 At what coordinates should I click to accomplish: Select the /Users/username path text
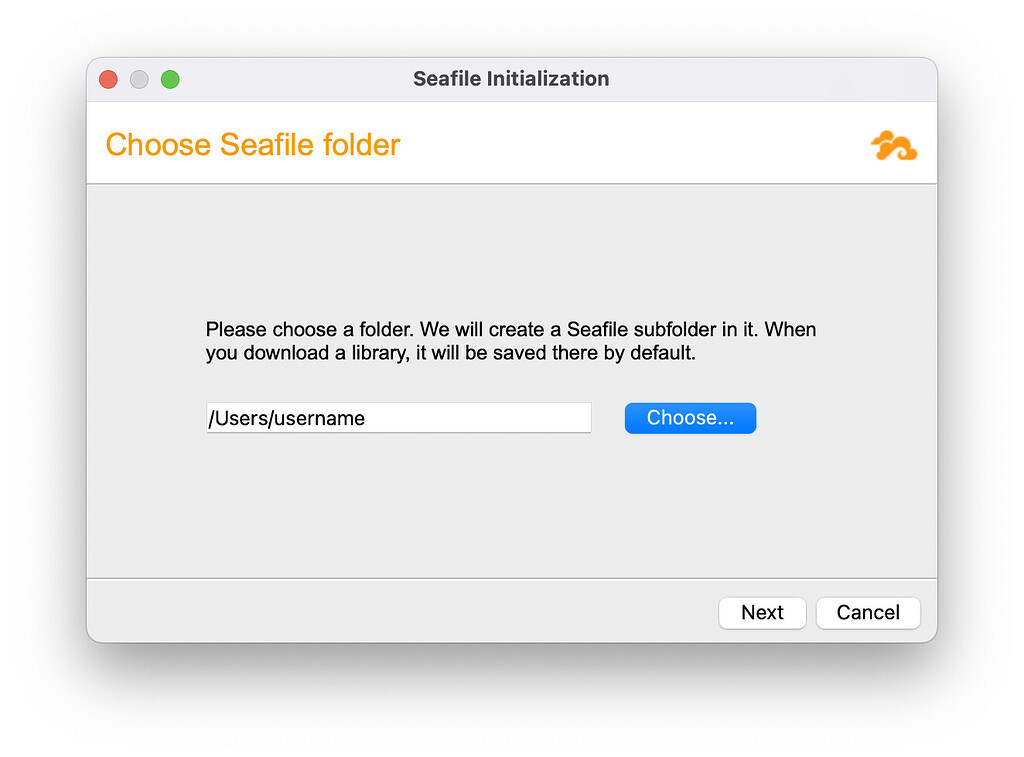285,418
